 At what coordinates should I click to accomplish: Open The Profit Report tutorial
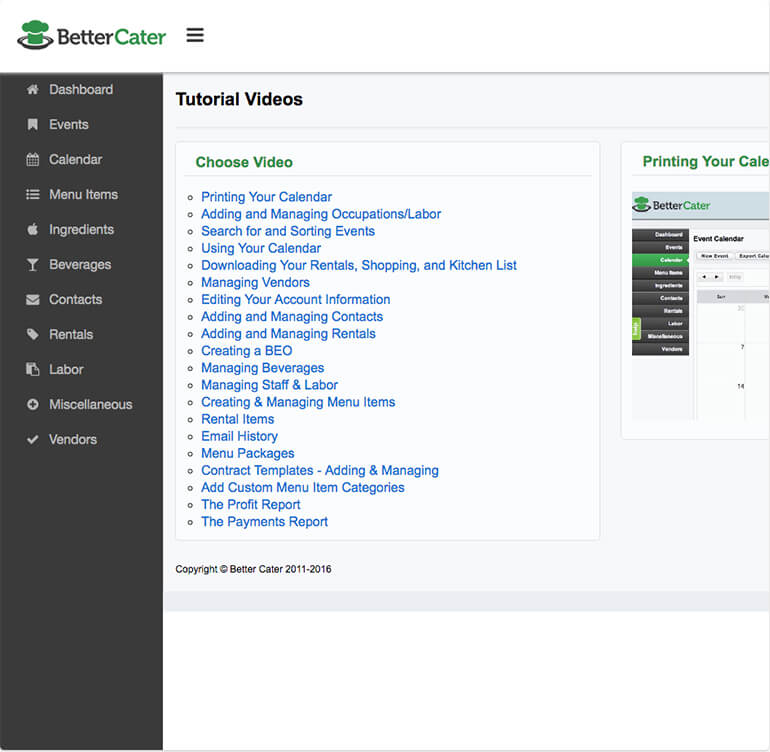pyautogui.click(x=250, y=505)
